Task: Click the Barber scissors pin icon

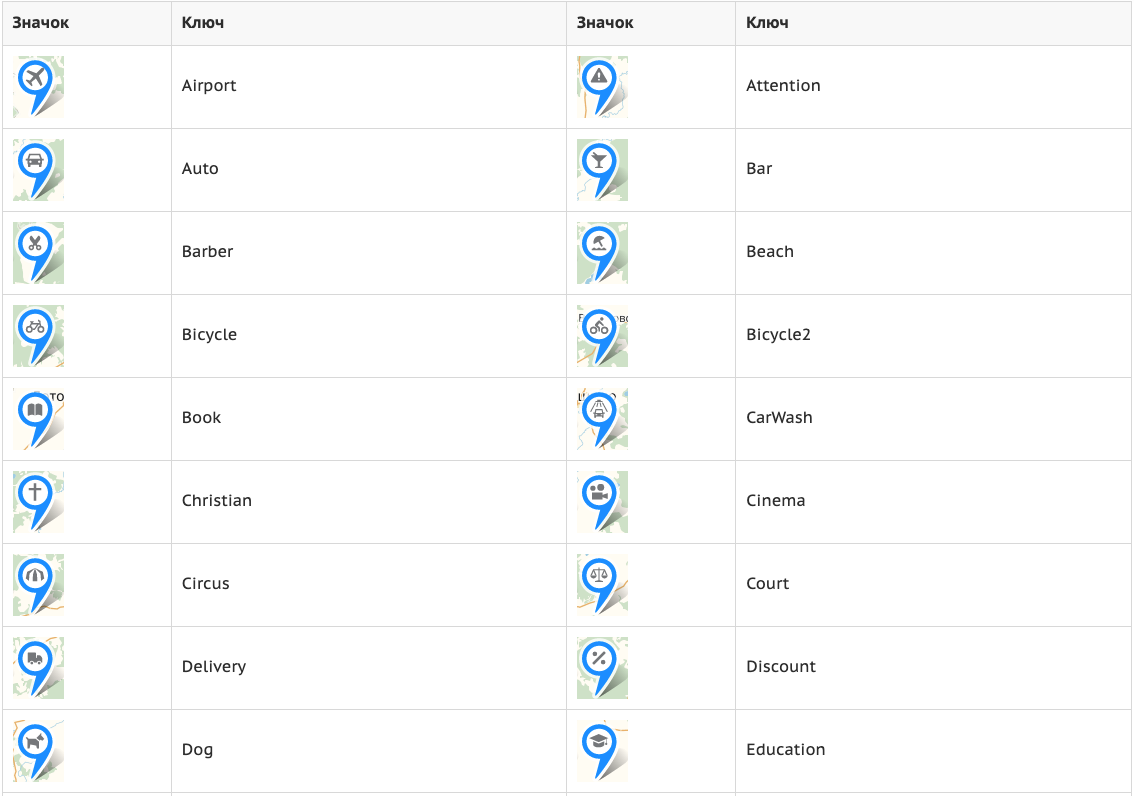Action: (38, 253)
